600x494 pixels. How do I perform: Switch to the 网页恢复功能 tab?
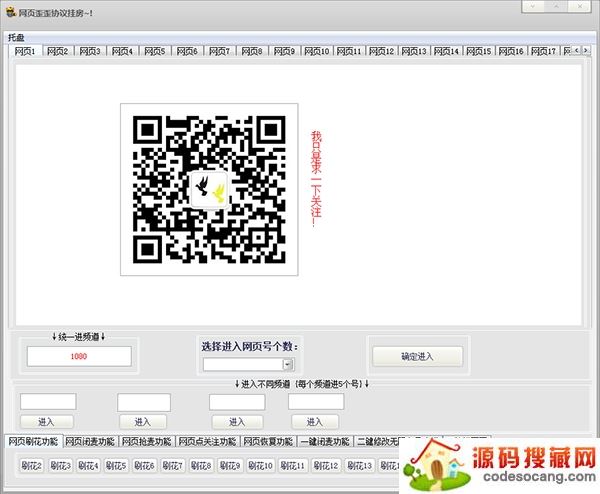(268, 442)
